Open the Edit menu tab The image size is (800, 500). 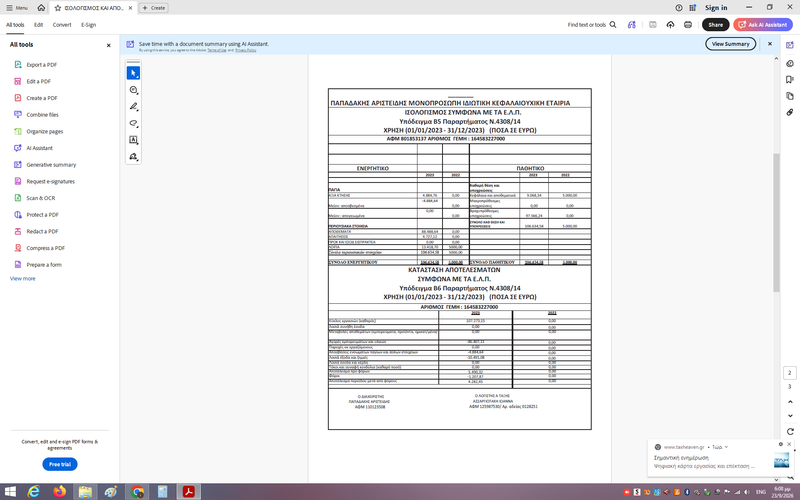pyautogui.click(x=39, y=24)
